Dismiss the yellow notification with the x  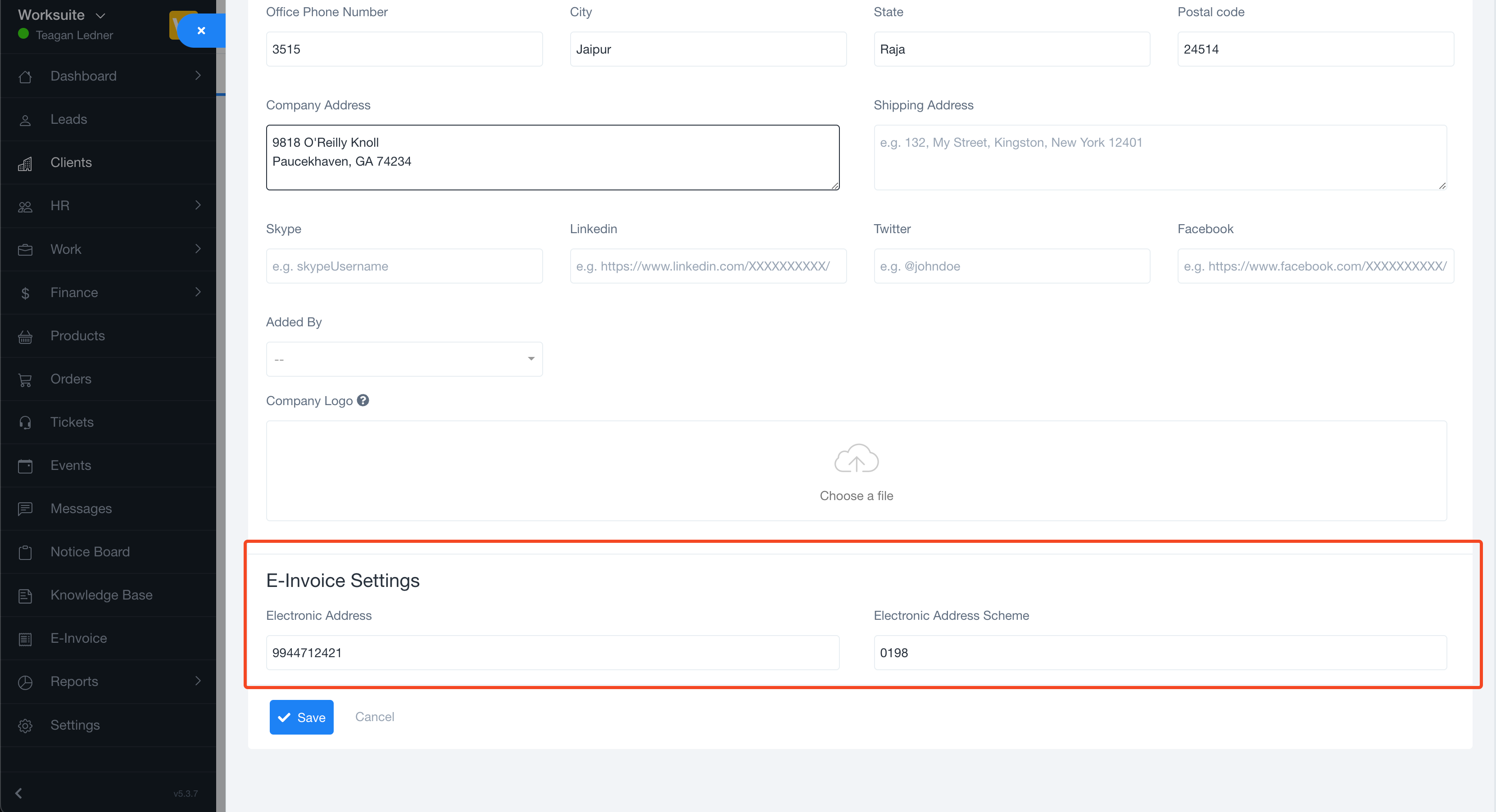tap(201, 30)
